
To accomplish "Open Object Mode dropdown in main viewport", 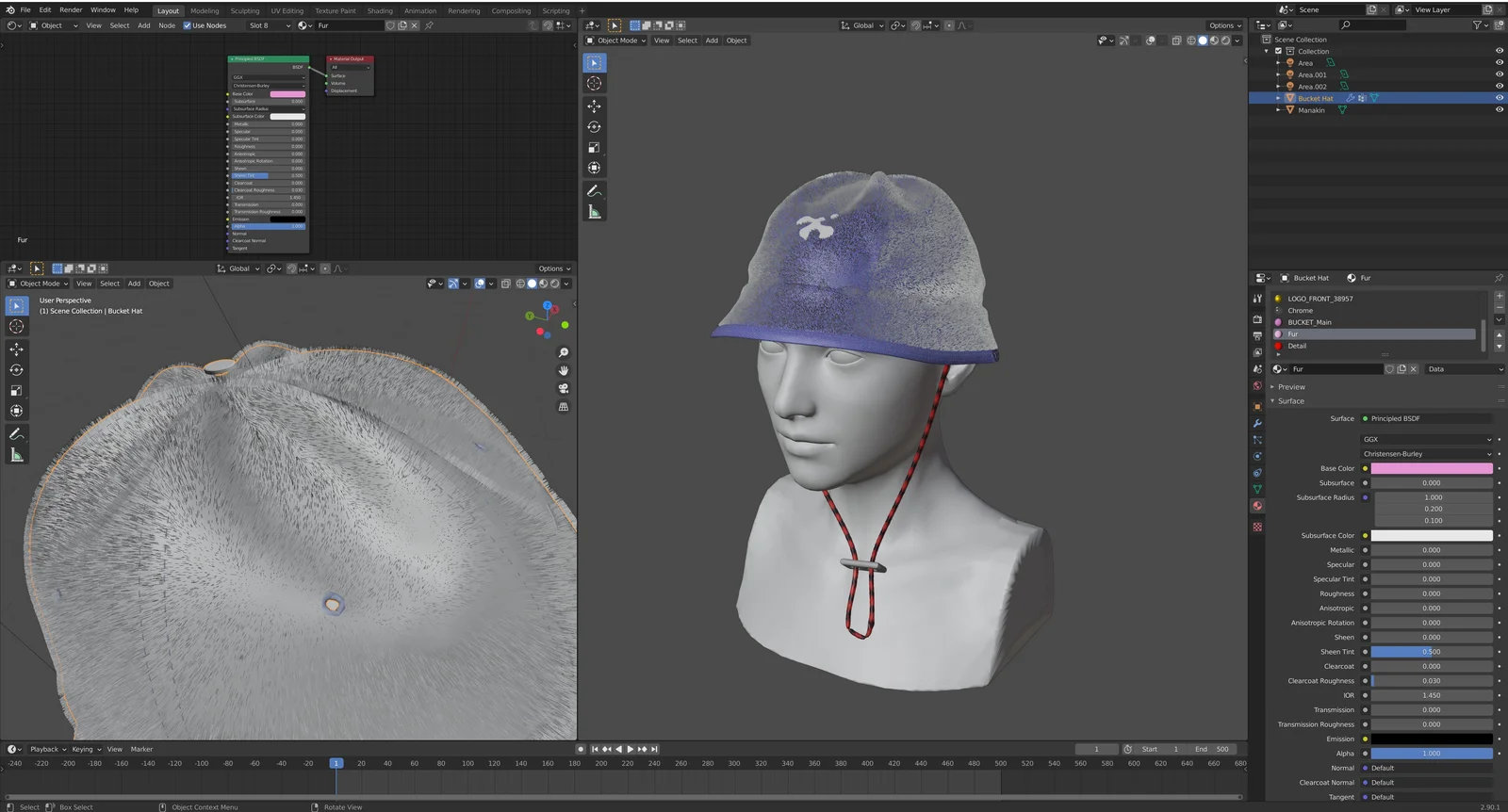I will [616, 41].
